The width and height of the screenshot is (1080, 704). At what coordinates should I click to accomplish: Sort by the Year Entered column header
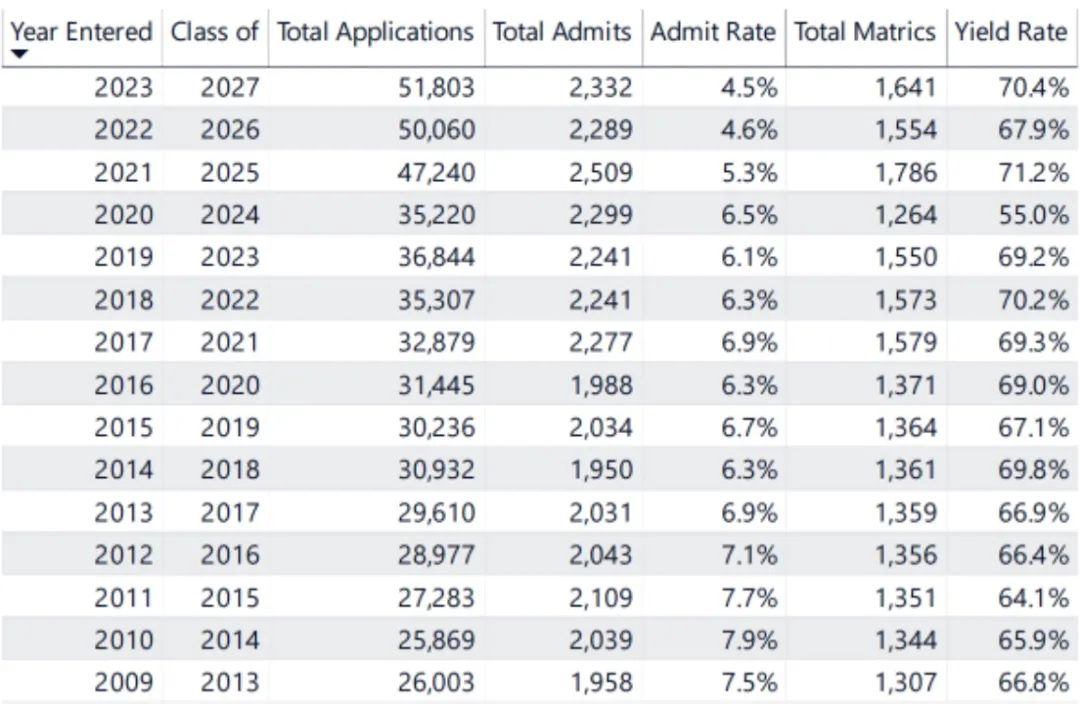click(x=81, y=32)
